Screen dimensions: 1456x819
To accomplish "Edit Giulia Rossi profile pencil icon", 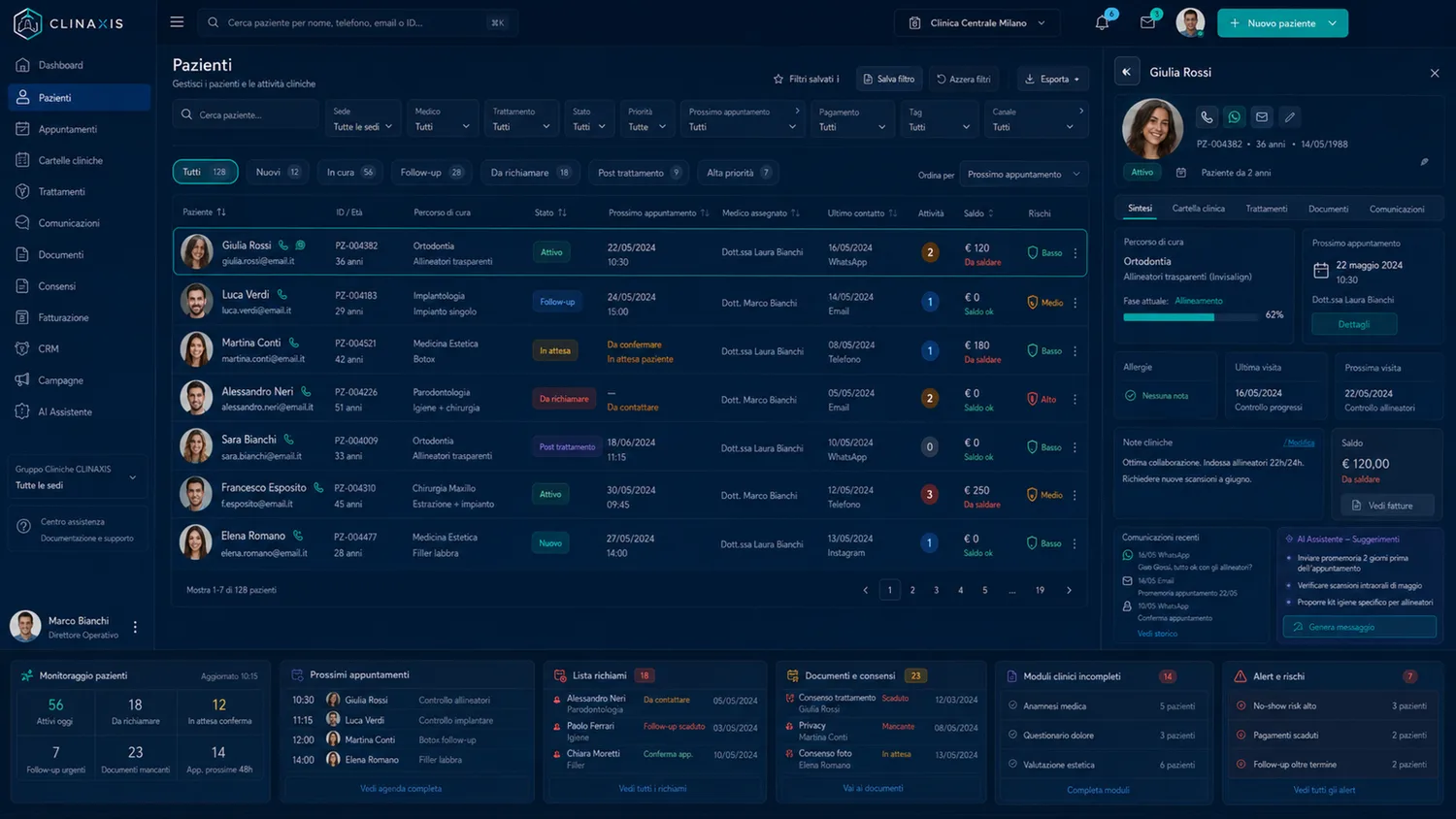I will click(1290, 116).
